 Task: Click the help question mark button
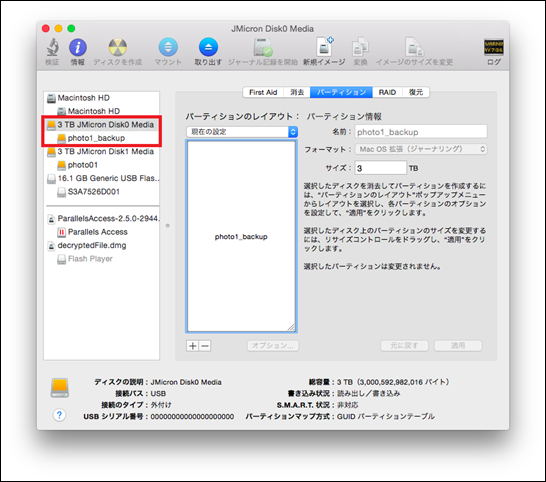click(60, 415)
